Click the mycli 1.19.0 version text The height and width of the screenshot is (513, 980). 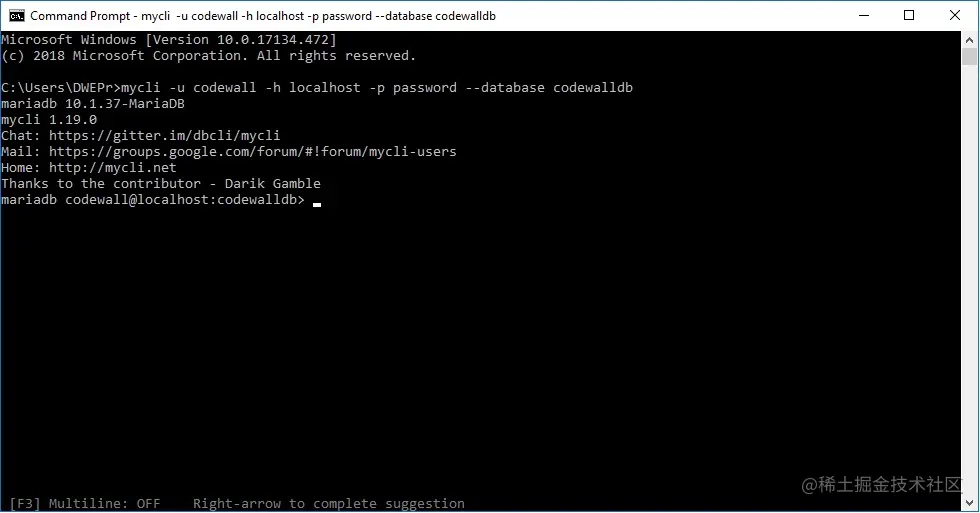coord(49,119)
